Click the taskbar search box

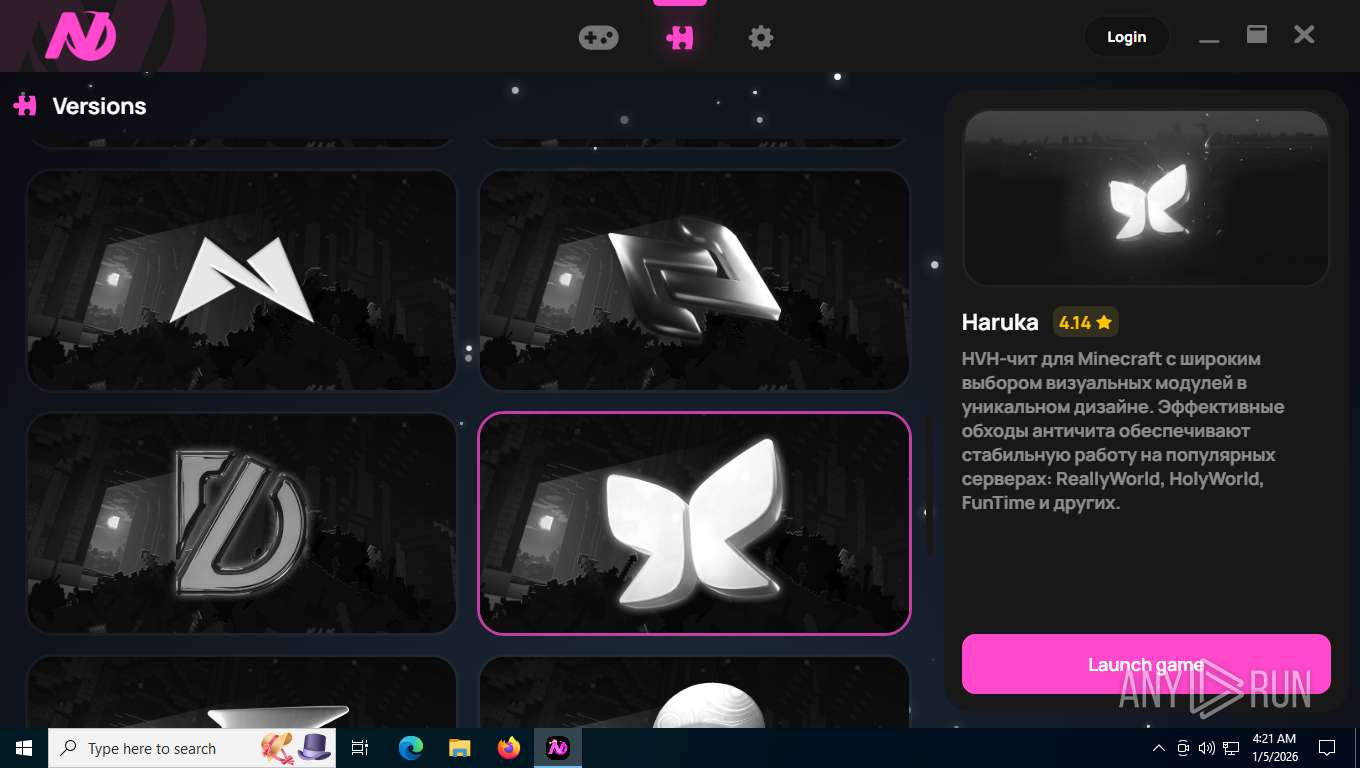[x=192, y=748]
